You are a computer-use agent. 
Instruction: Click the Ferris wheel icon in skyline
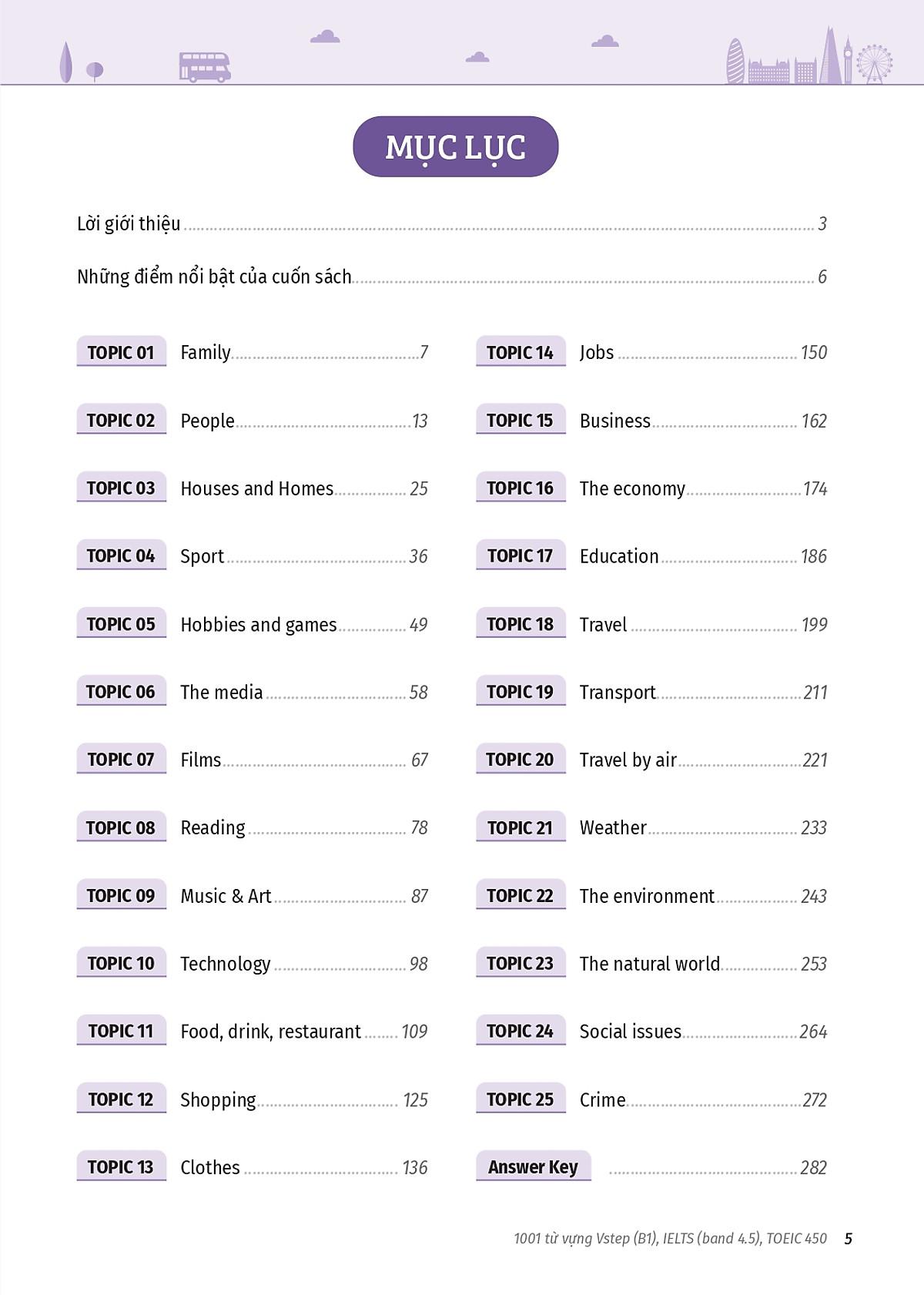point(874,63)
